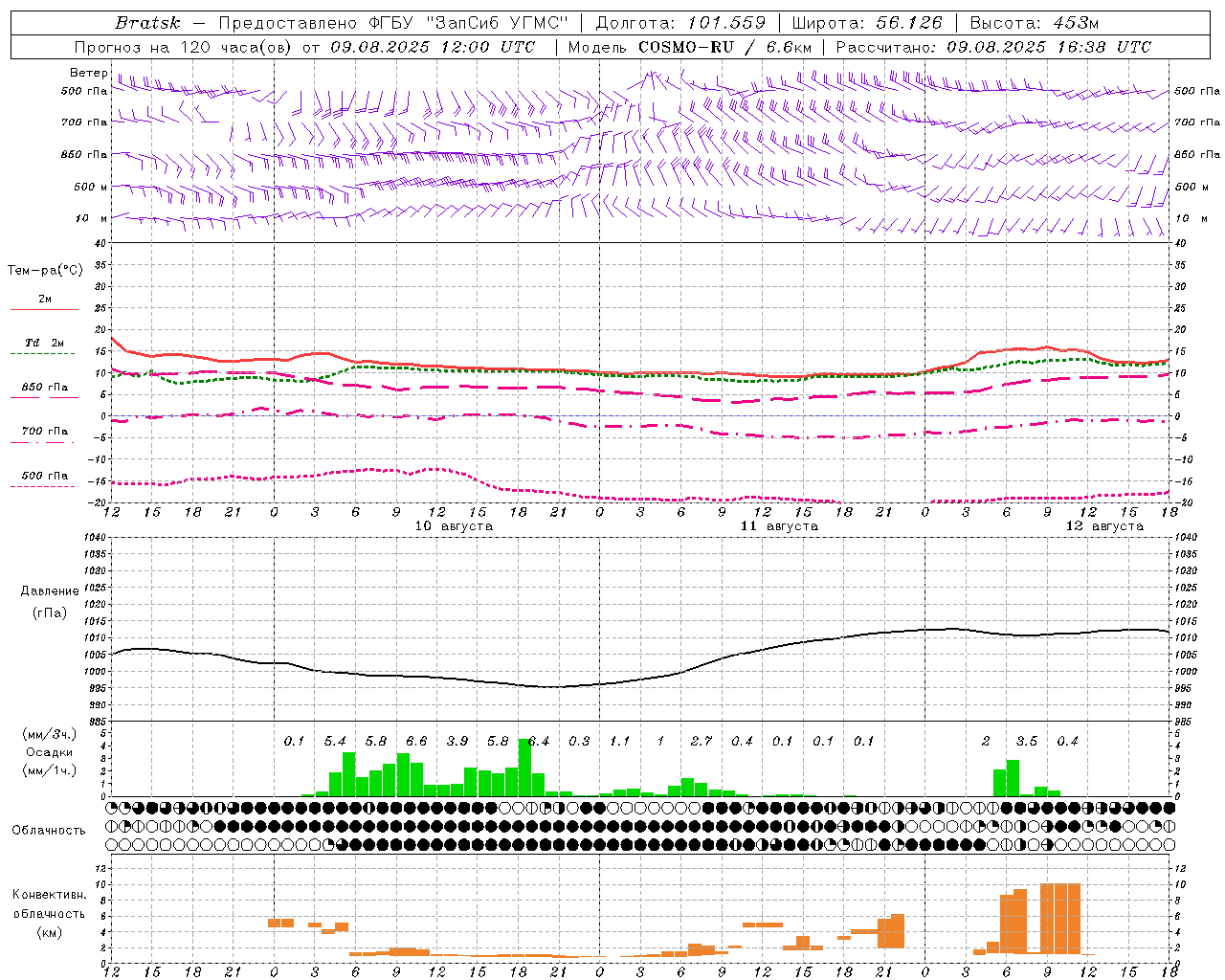Click the elevation value 453м
The width and height of the screenshot is (1225, 980).
coord(1074,22)
